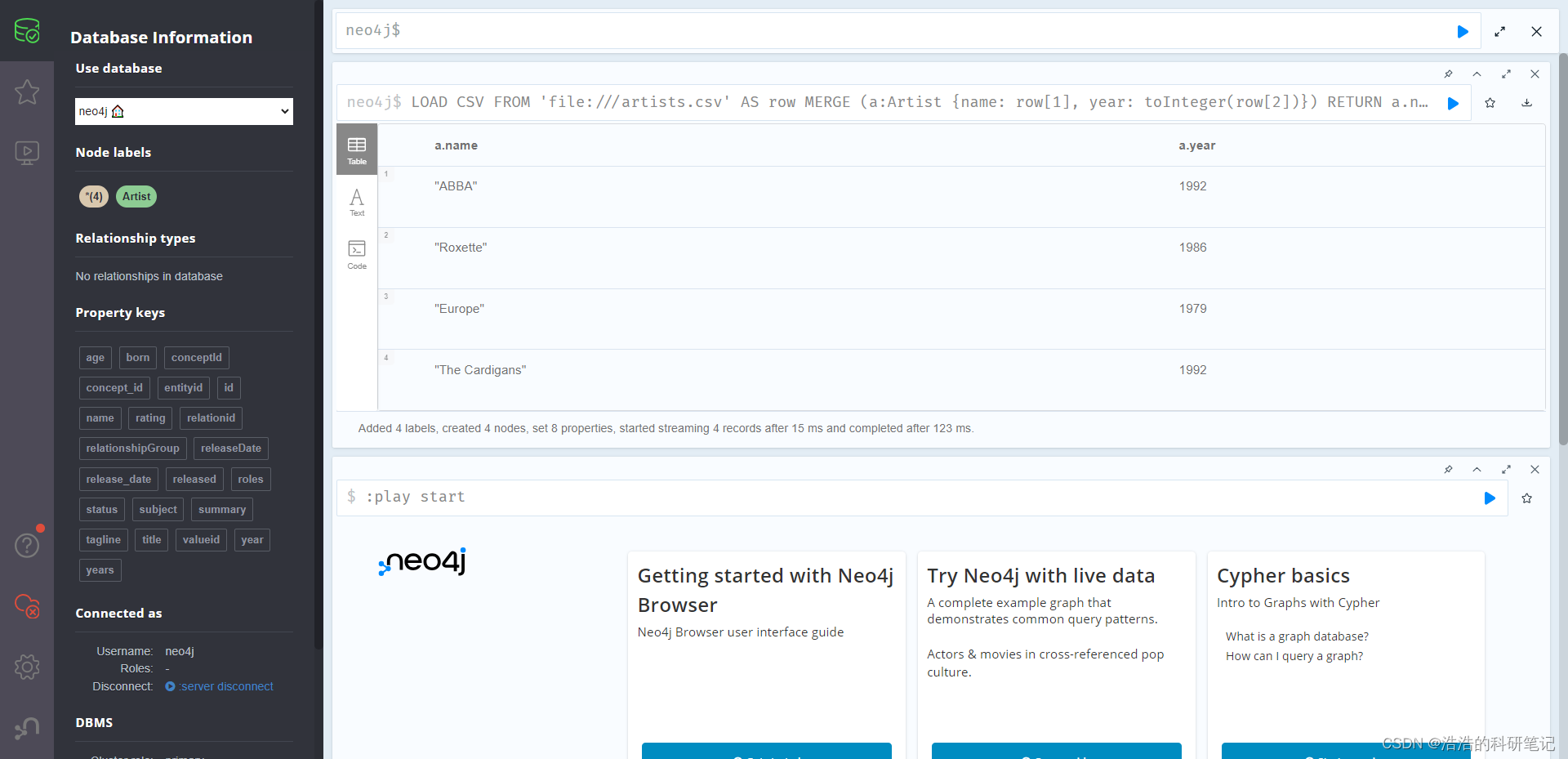
Task: Click the released property key
Action: (194, 480)
